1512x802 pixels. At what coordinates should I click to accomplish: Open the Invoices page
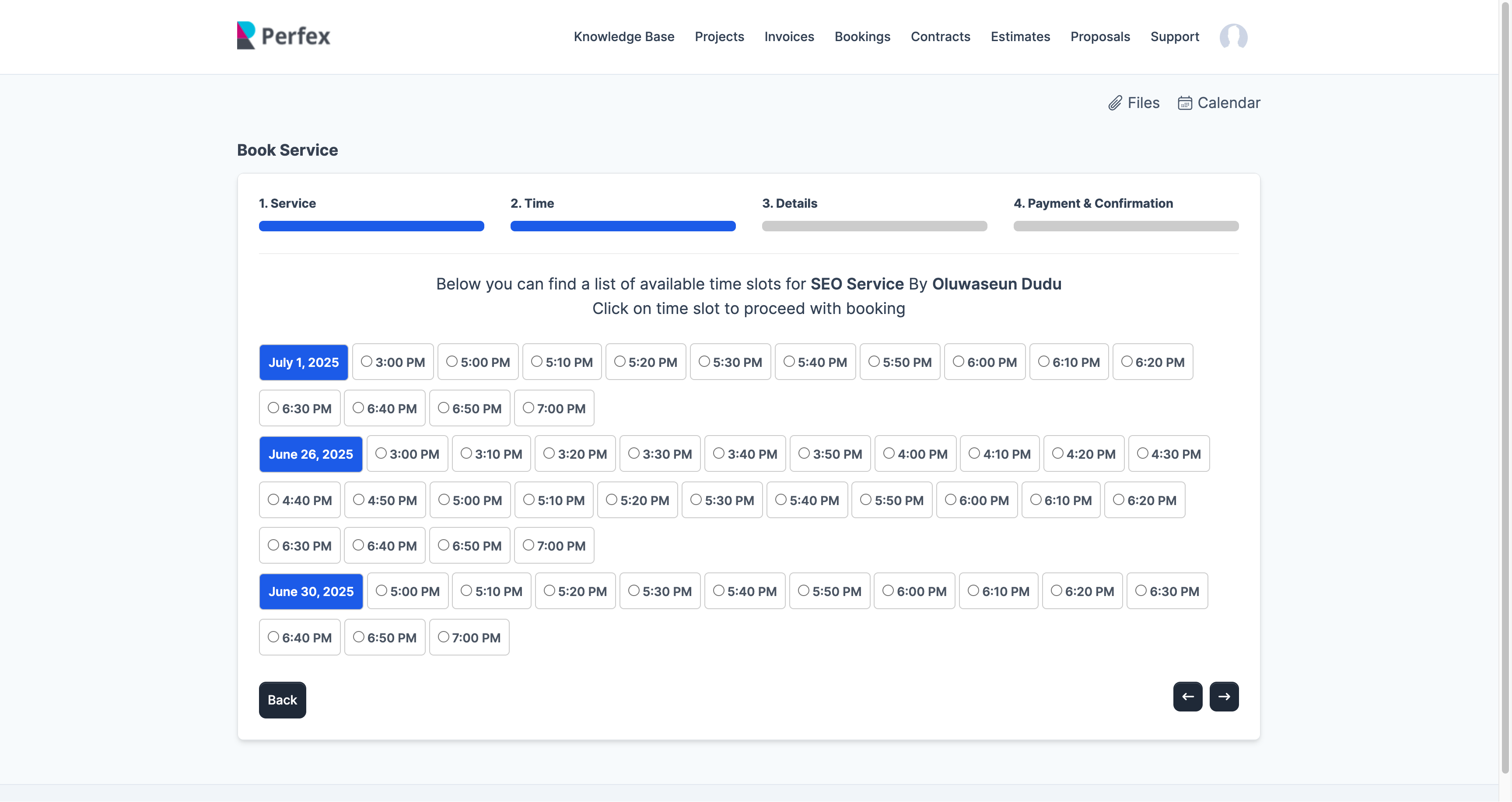click(788, 36)
